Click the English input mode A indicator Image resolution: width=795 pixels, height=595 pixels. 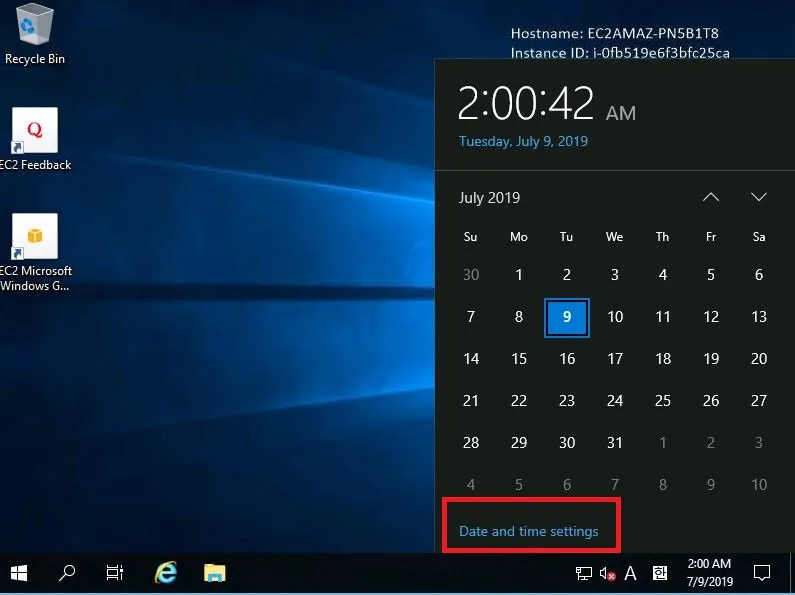pos(631,574)
